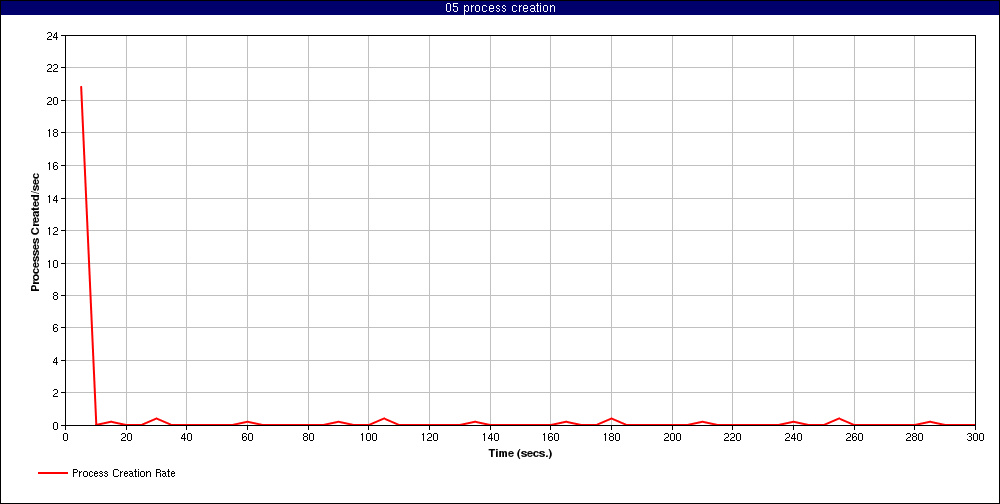Click the '05 process creation' chart title
Viewport: 1000px width, 504px height.
click(500, 8)
